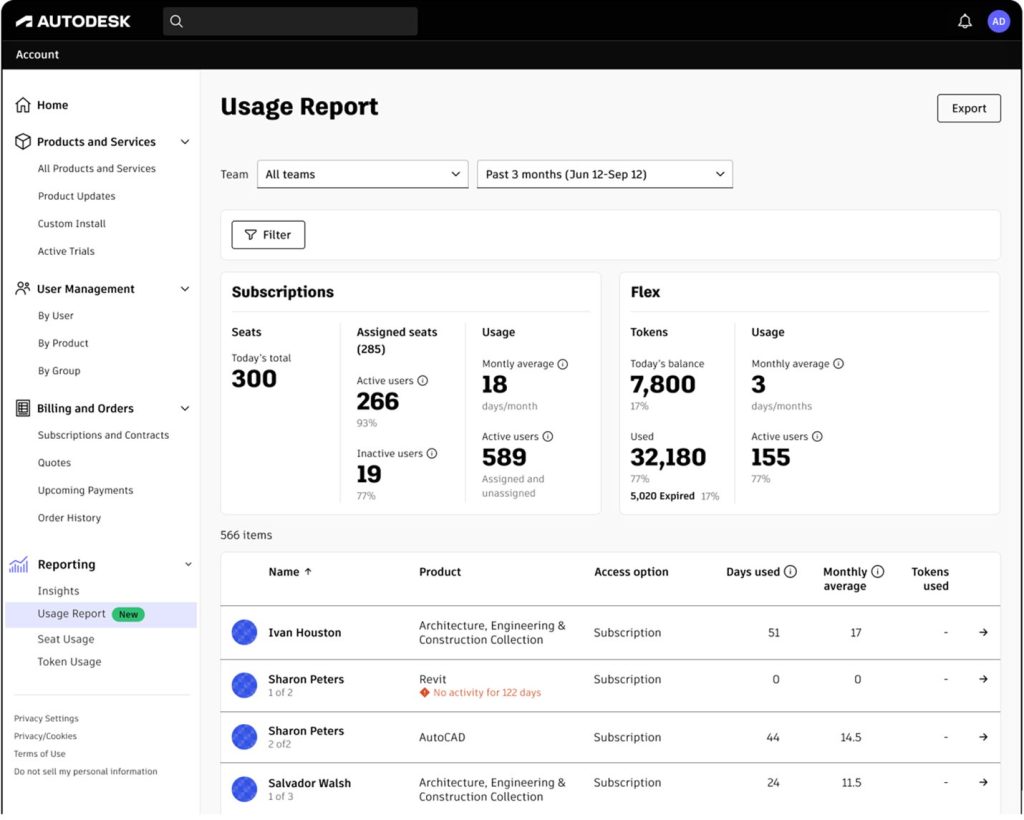Open the Past 3 months date range dropdown
Image resolution: width=1024 pixels, height=820 pixels.
[x=605, y=174]
